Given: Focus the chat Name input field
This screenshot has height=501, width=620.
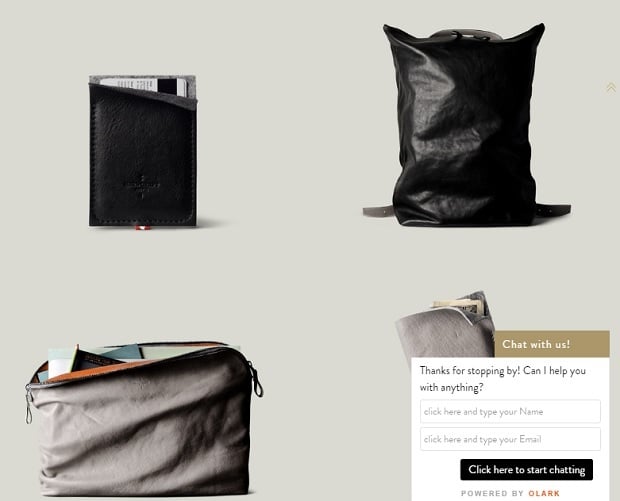Looking at the screenshot, I should coord(510,412).
